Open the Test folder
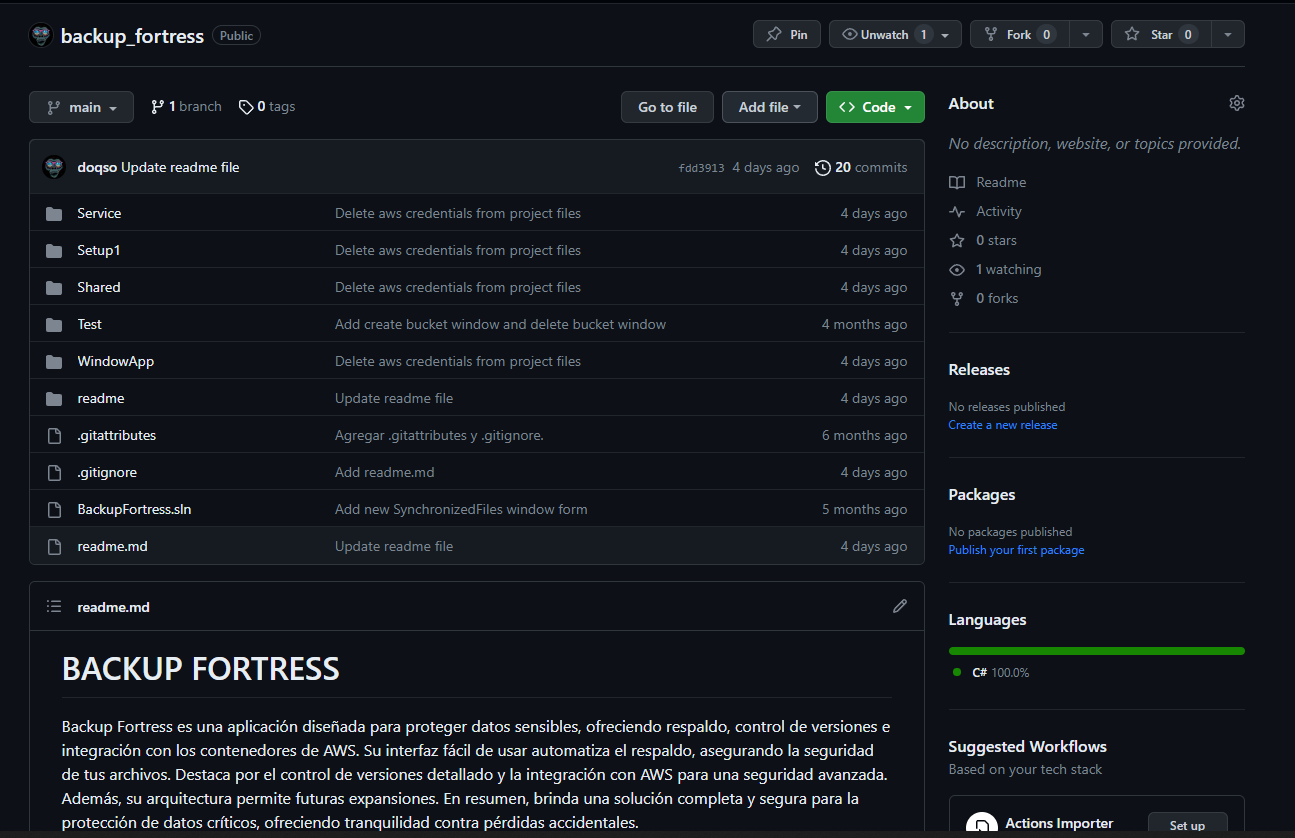 point(89,323)
